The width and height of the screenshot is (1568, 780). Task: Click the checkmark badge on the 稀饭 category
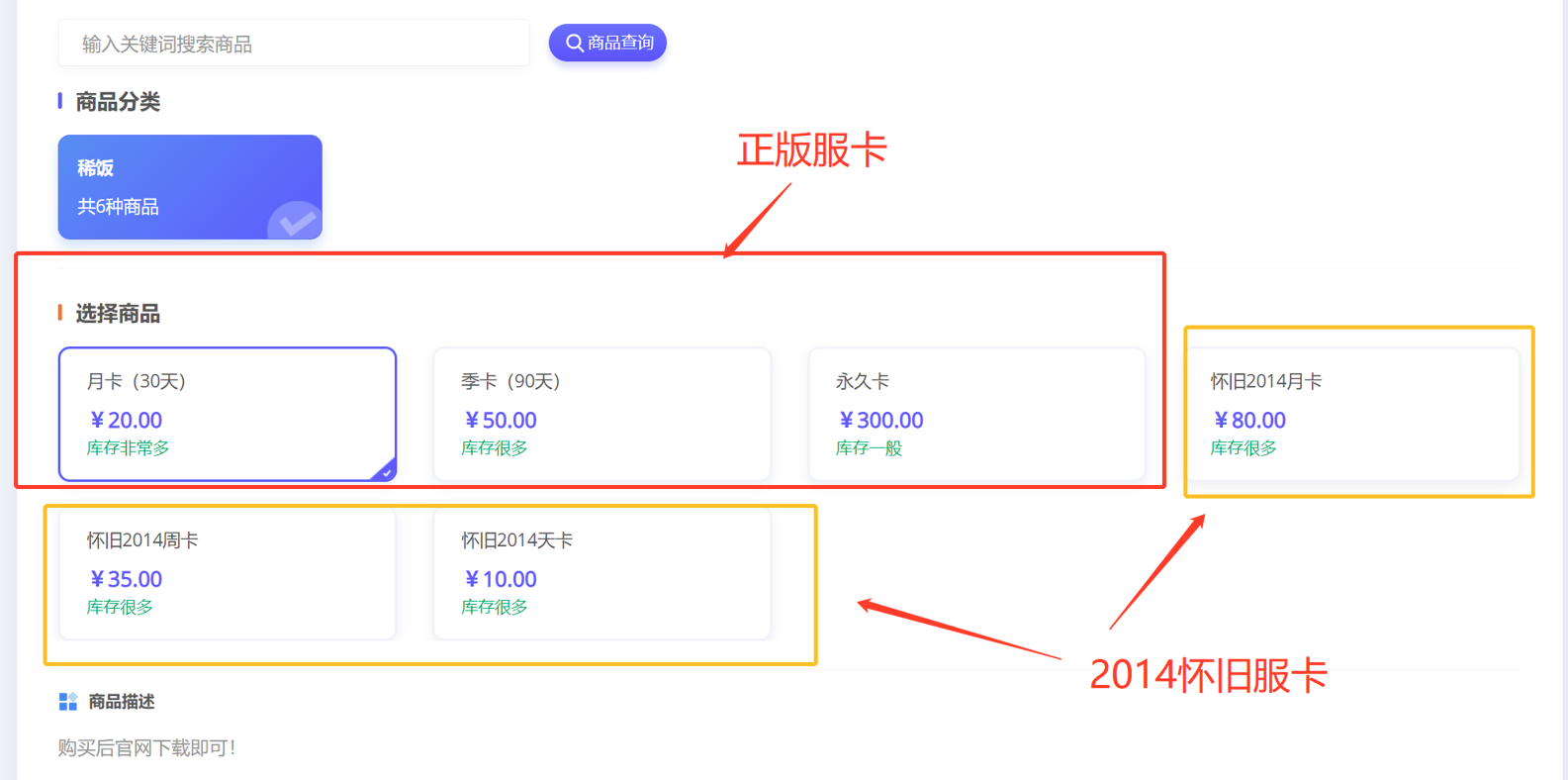(296, 222)
